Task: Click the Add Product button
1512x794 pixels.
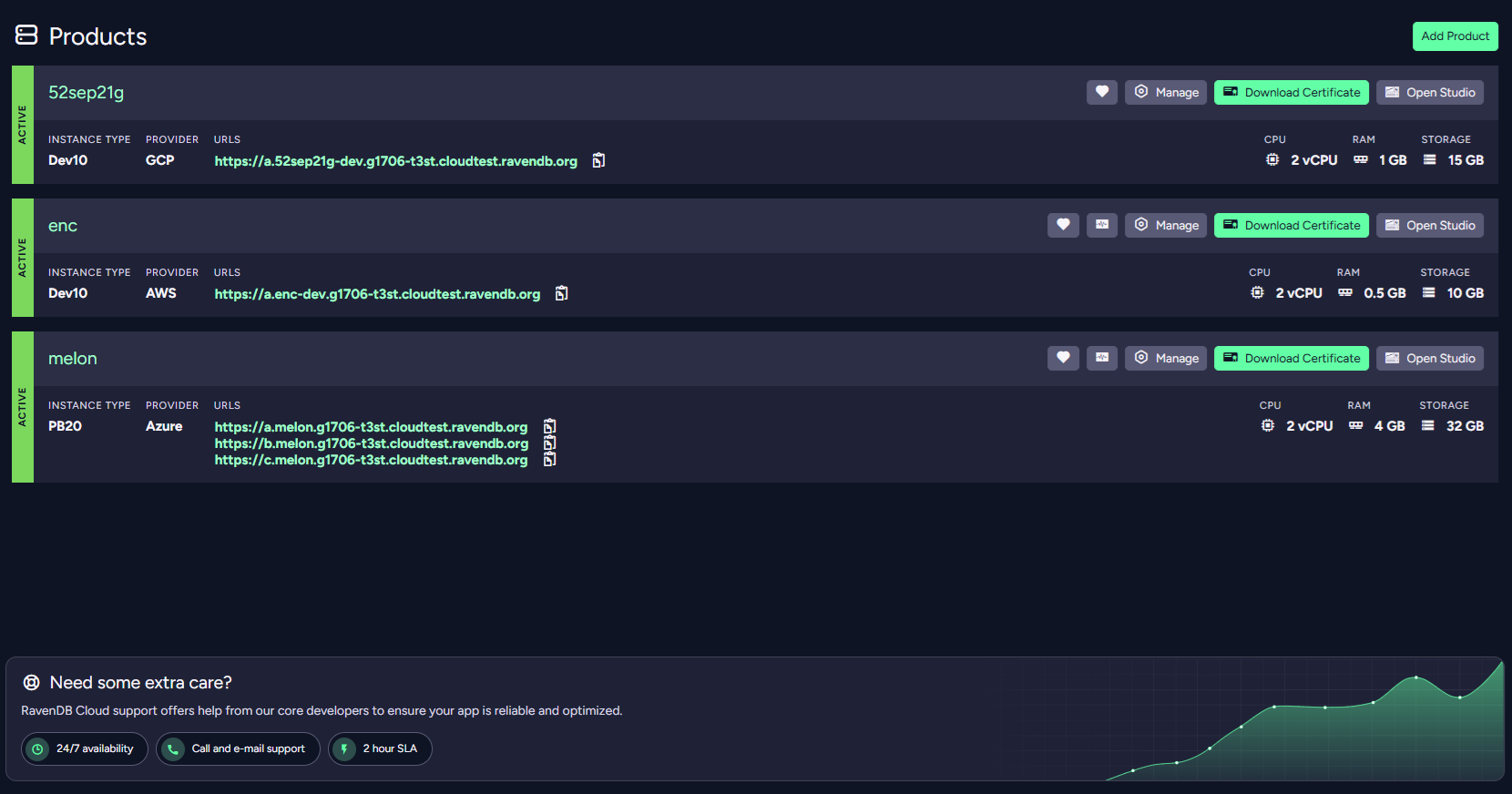Action: (1456, 36)
